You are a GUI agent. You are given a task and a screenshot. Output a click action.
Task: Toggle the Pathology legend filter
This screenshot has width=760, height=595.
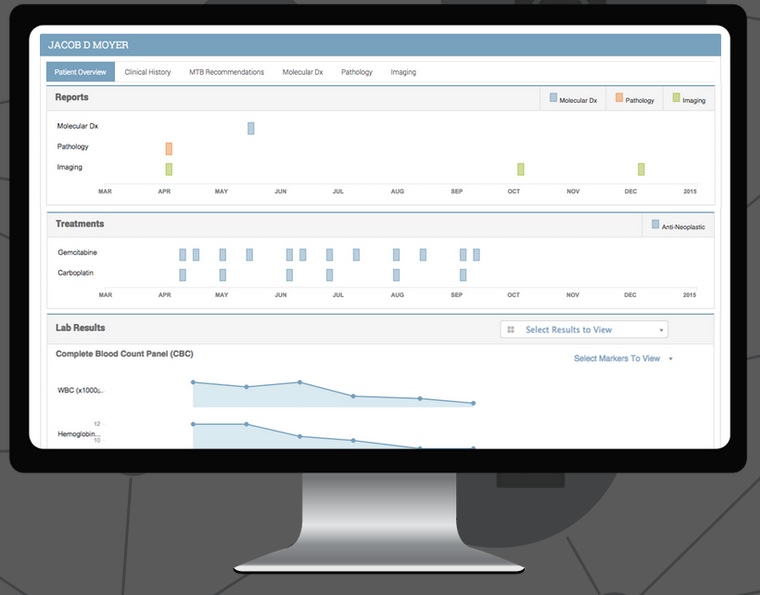point(635,100)
